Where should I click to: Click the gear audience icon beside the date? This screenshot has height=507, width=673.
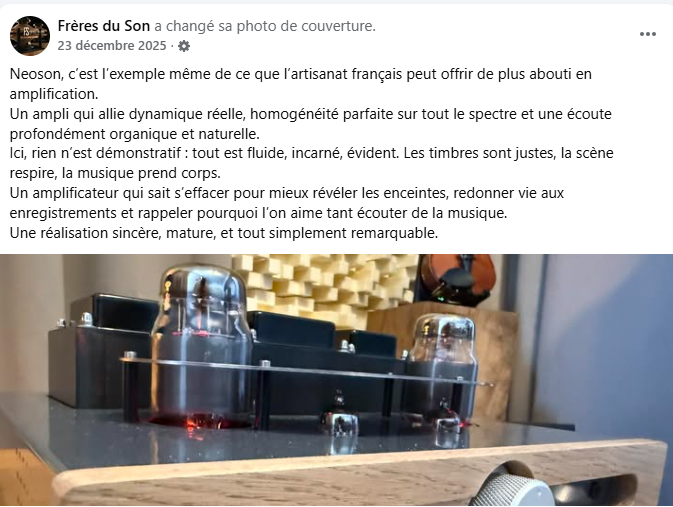[184, 46]
